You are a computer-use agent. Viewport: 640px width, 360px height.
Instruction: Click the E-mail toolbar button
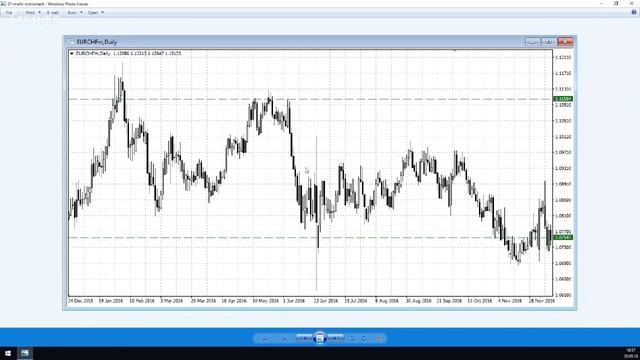[53, 13]
